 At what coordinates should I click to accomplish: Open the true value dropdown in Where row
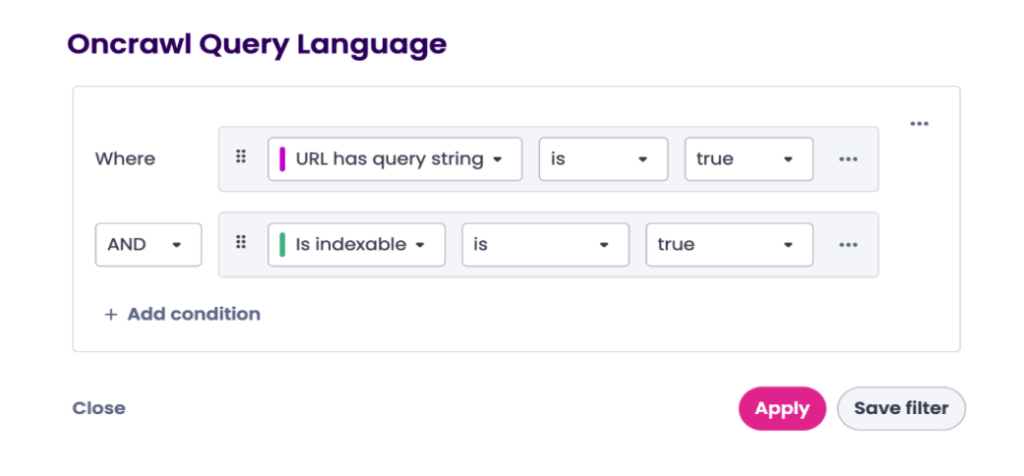point(748,159)
